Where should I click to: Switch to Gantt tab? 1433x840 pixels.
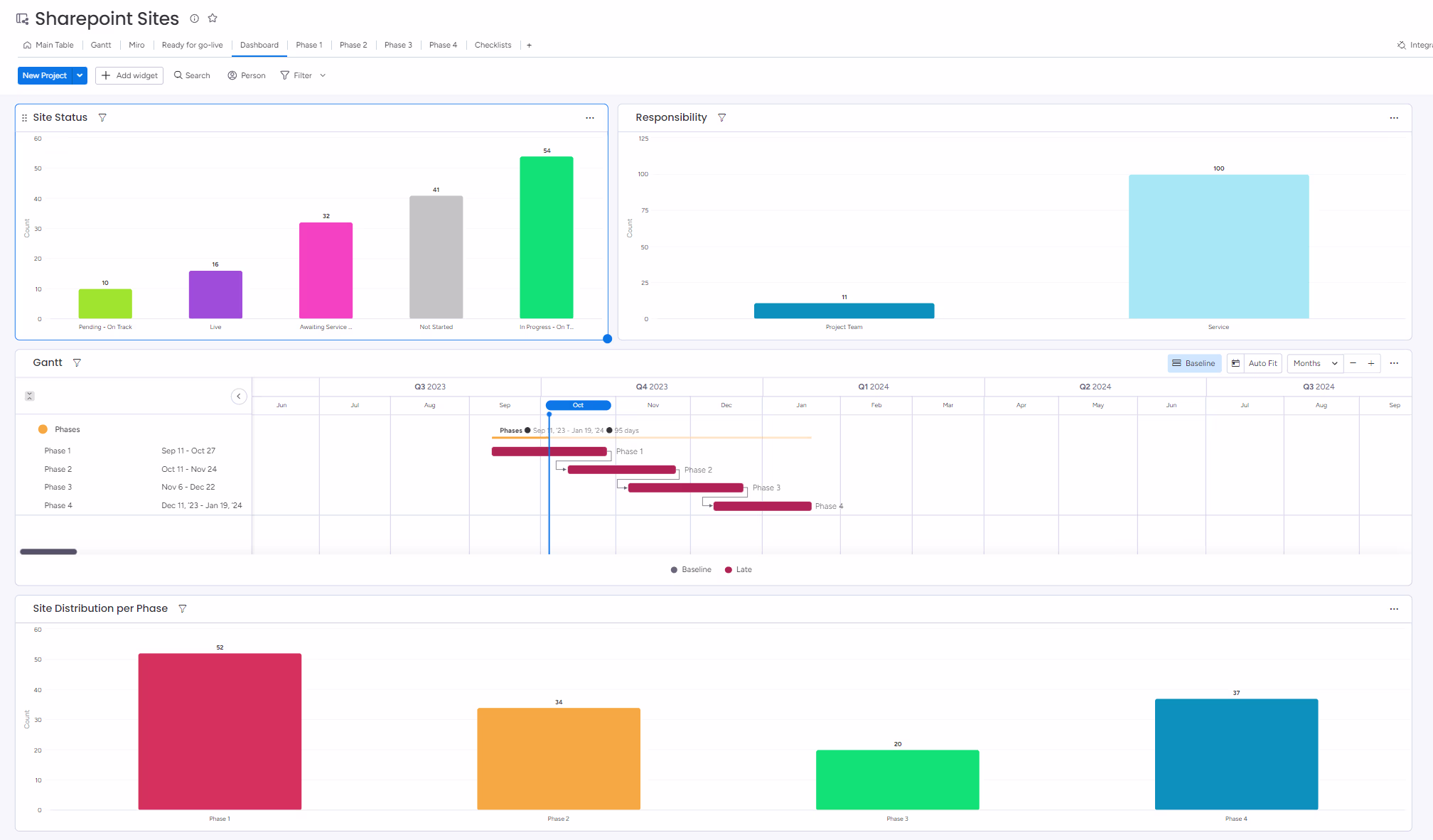101,45
